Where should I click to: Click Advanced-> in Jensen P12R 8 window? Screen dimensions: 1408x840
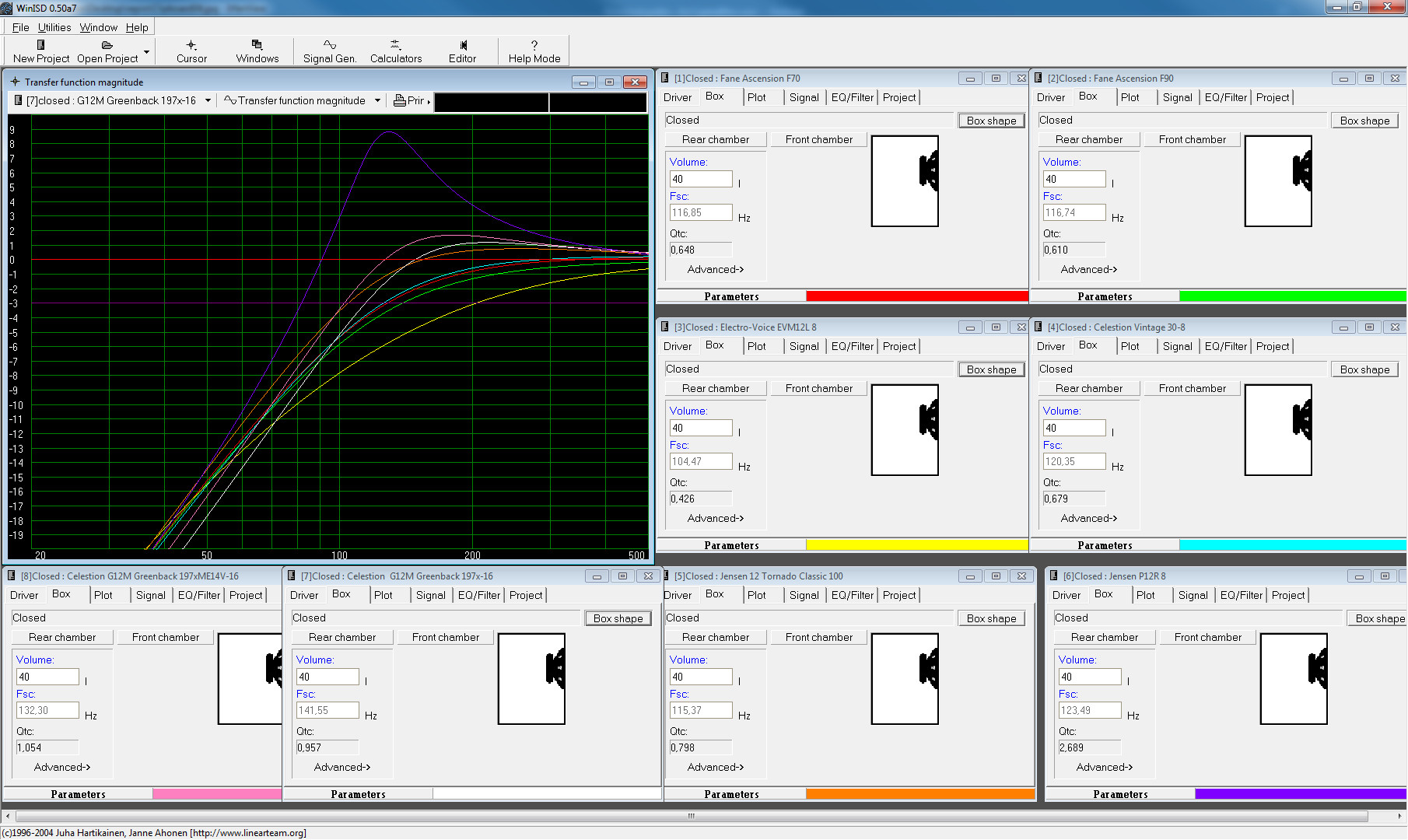tap(1104, 767)
